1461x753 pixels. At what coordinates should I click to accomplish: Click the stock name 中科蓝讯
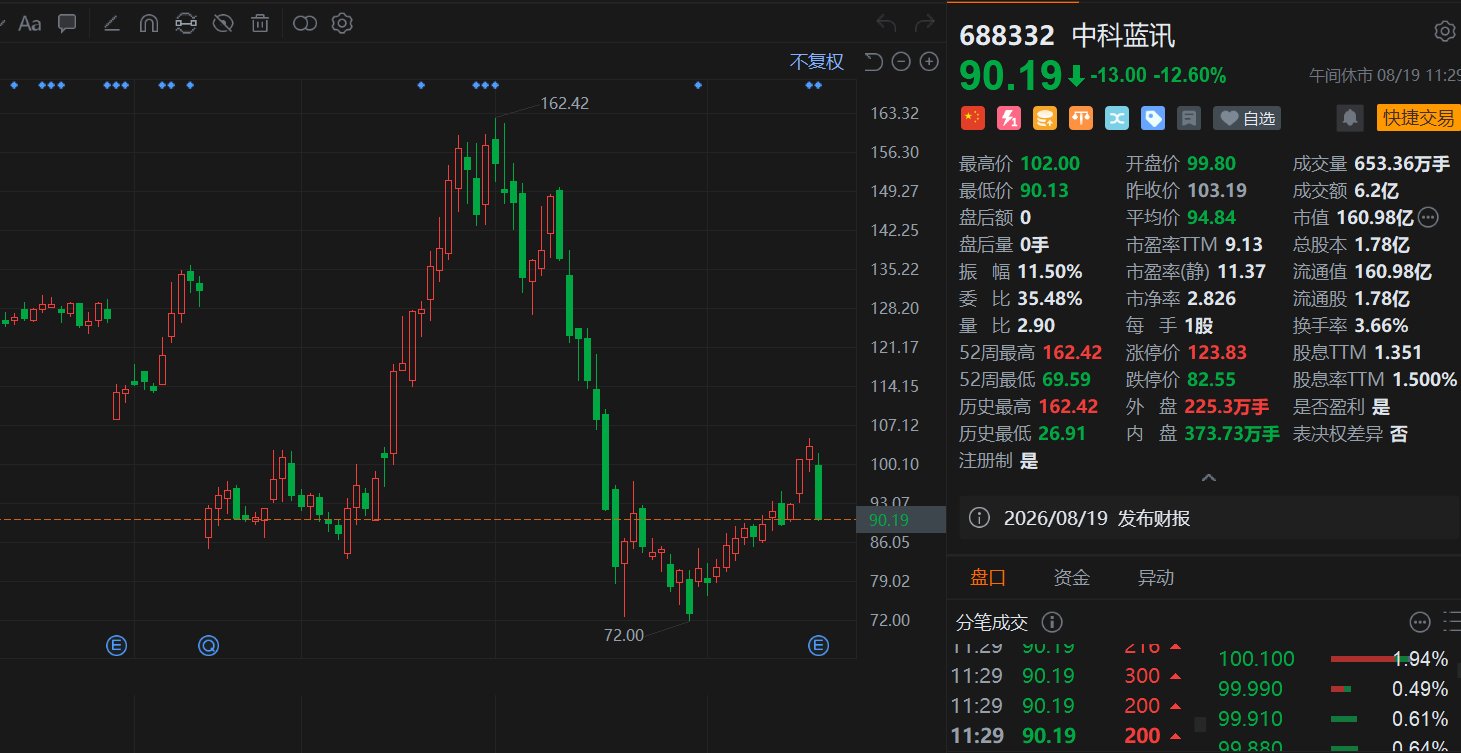(x=1123, y=36)
